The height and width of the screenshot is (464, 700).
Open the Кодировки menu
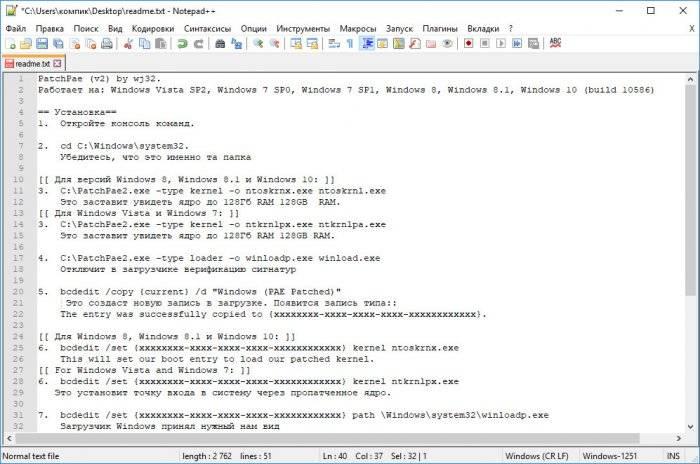point(153,29)
